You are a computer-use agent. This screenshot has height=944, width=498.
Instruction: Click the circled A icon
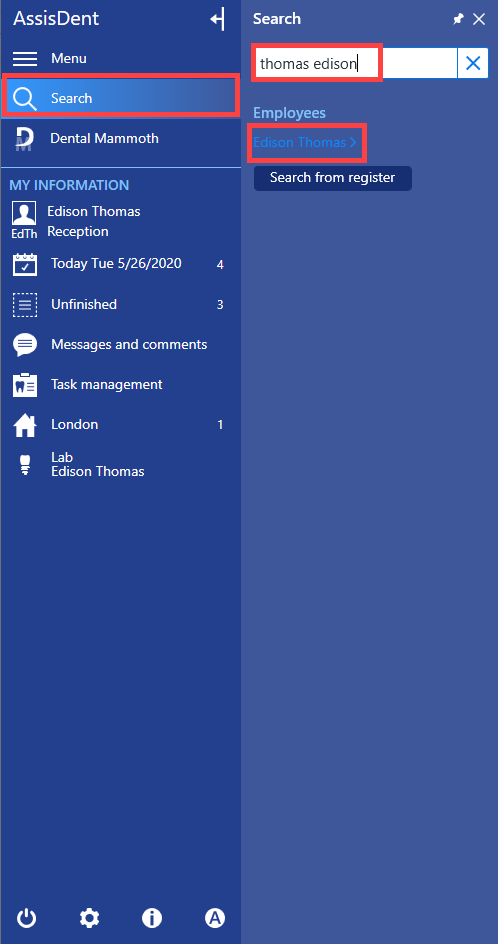(x=214, y=918)
